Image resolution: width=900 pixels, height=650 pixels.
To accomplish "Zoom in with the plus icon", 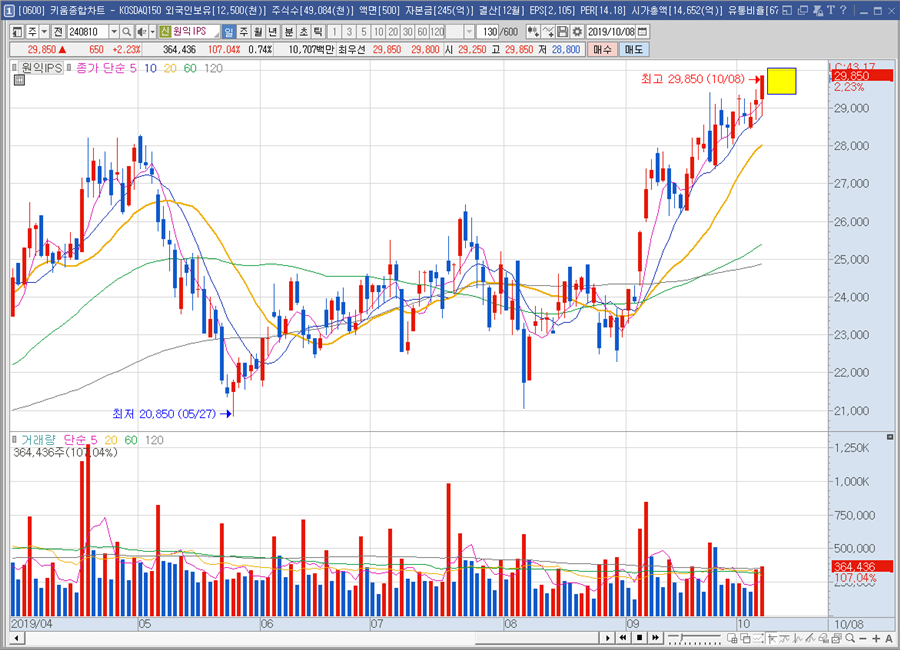I will (876, 639).
